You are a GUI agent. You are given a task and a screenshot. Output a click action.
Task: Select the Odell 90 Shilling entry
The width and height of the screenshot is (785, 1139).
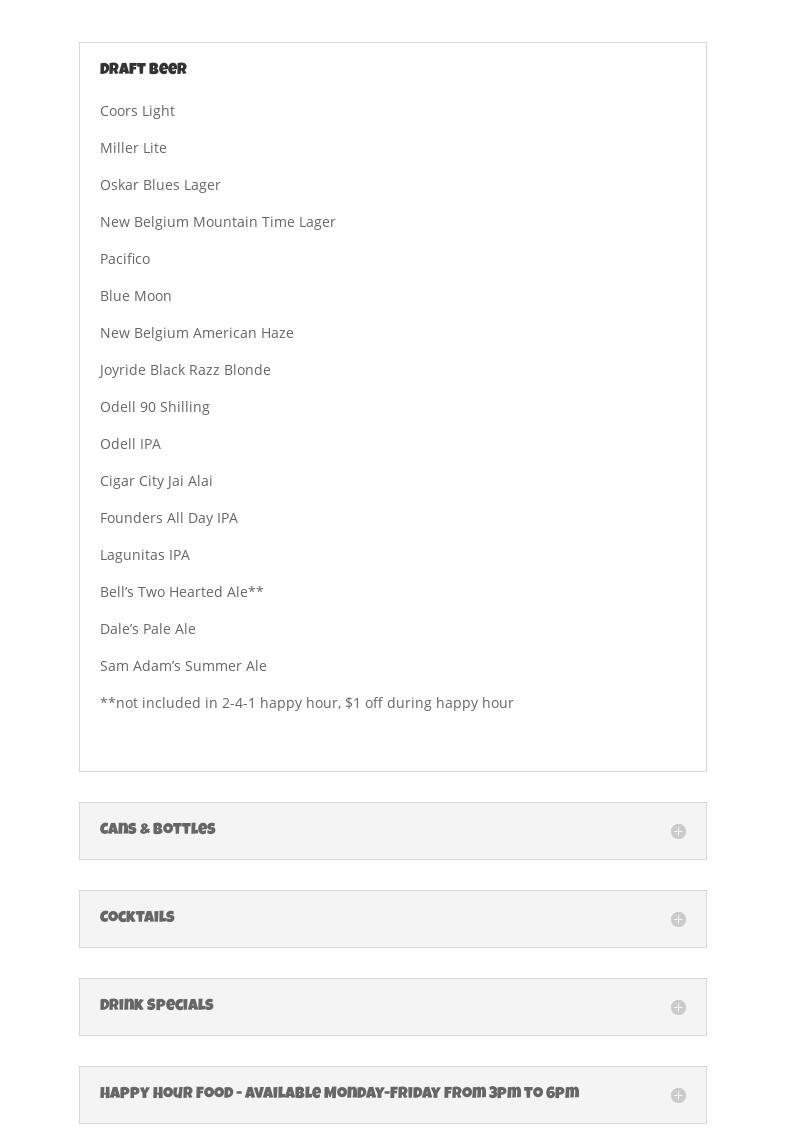pos(155,407)
